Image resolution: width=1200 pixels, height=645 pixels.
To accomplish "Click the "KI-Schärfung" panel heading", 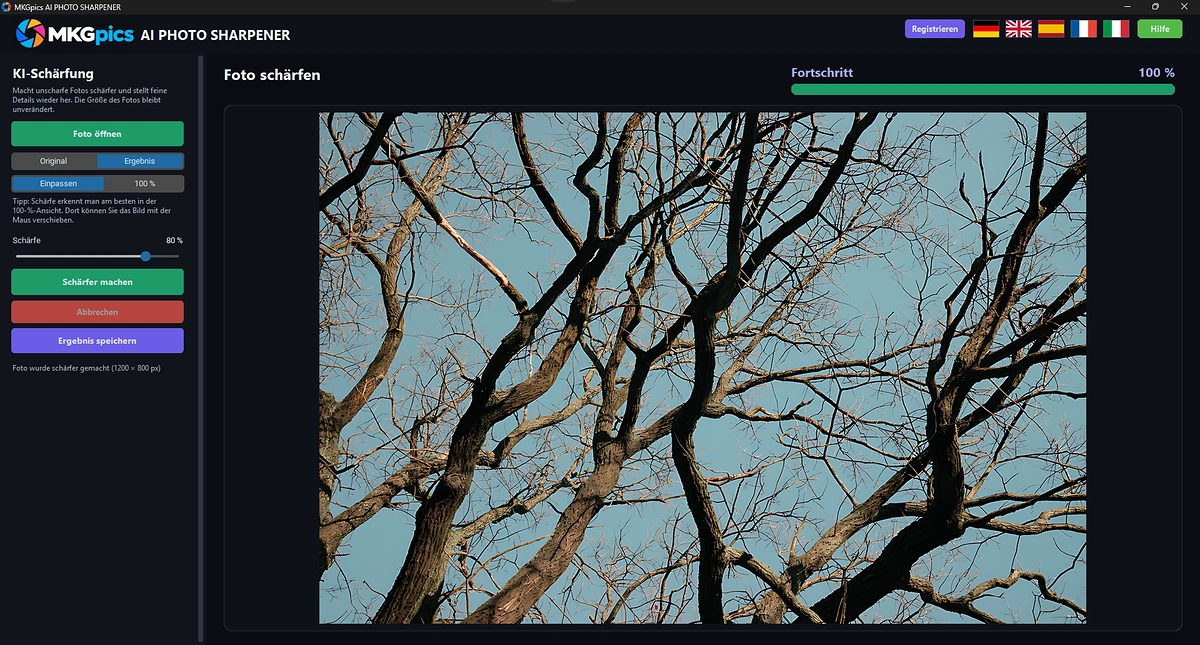I will [x=53, y=73].
